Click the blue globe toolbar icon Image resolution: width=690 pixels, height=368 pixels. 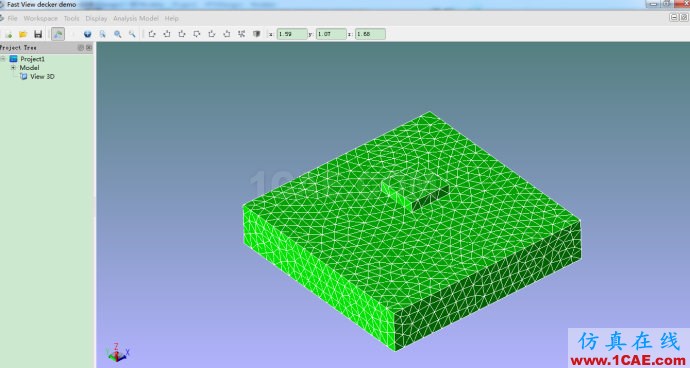point(88,34)
